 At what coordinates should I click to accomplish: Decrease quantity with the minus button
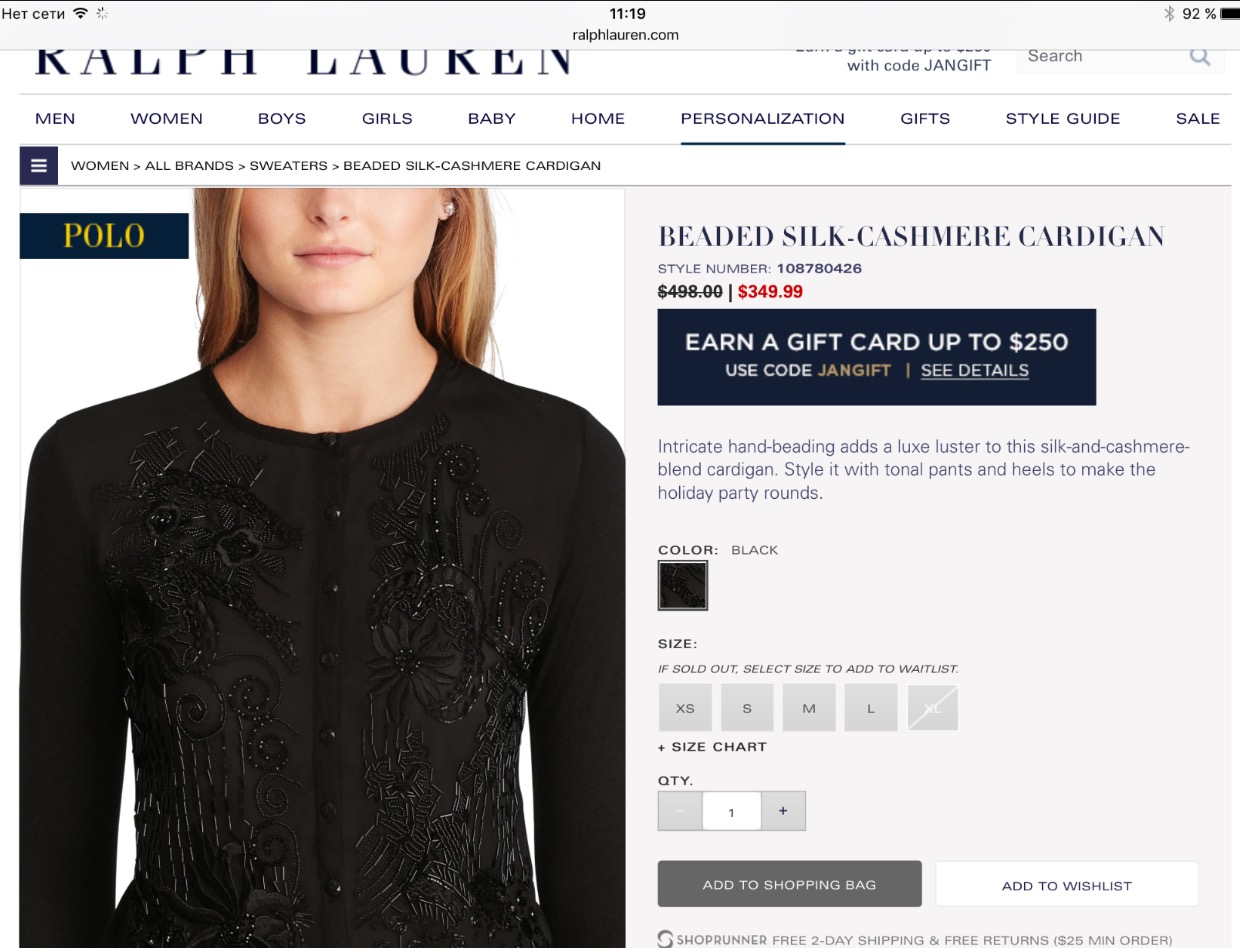[680, 811]
